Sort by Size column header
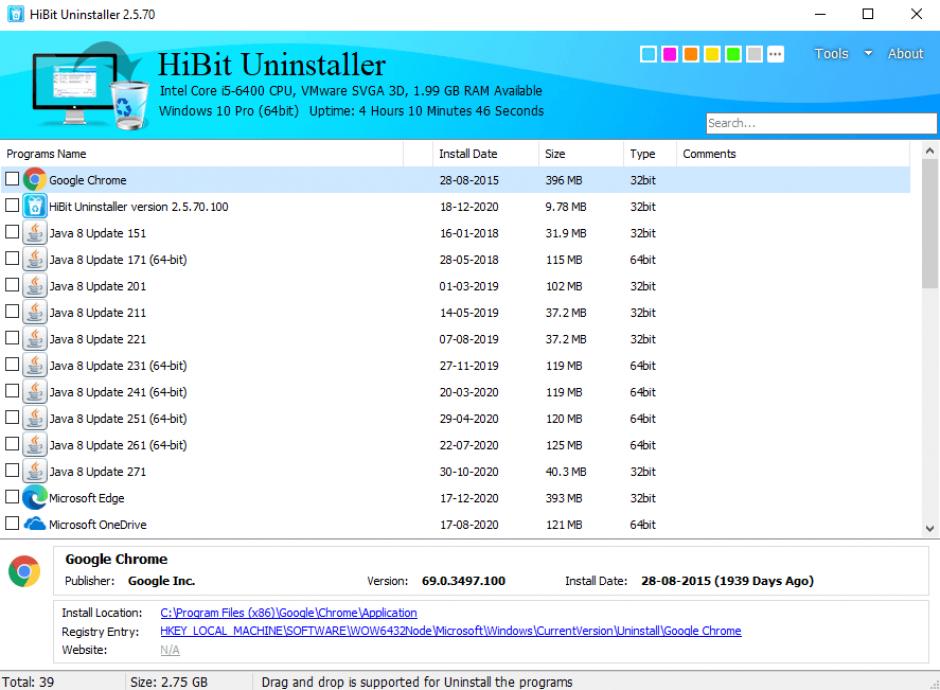Screen dimensions: 940x690 click(581, 154)
